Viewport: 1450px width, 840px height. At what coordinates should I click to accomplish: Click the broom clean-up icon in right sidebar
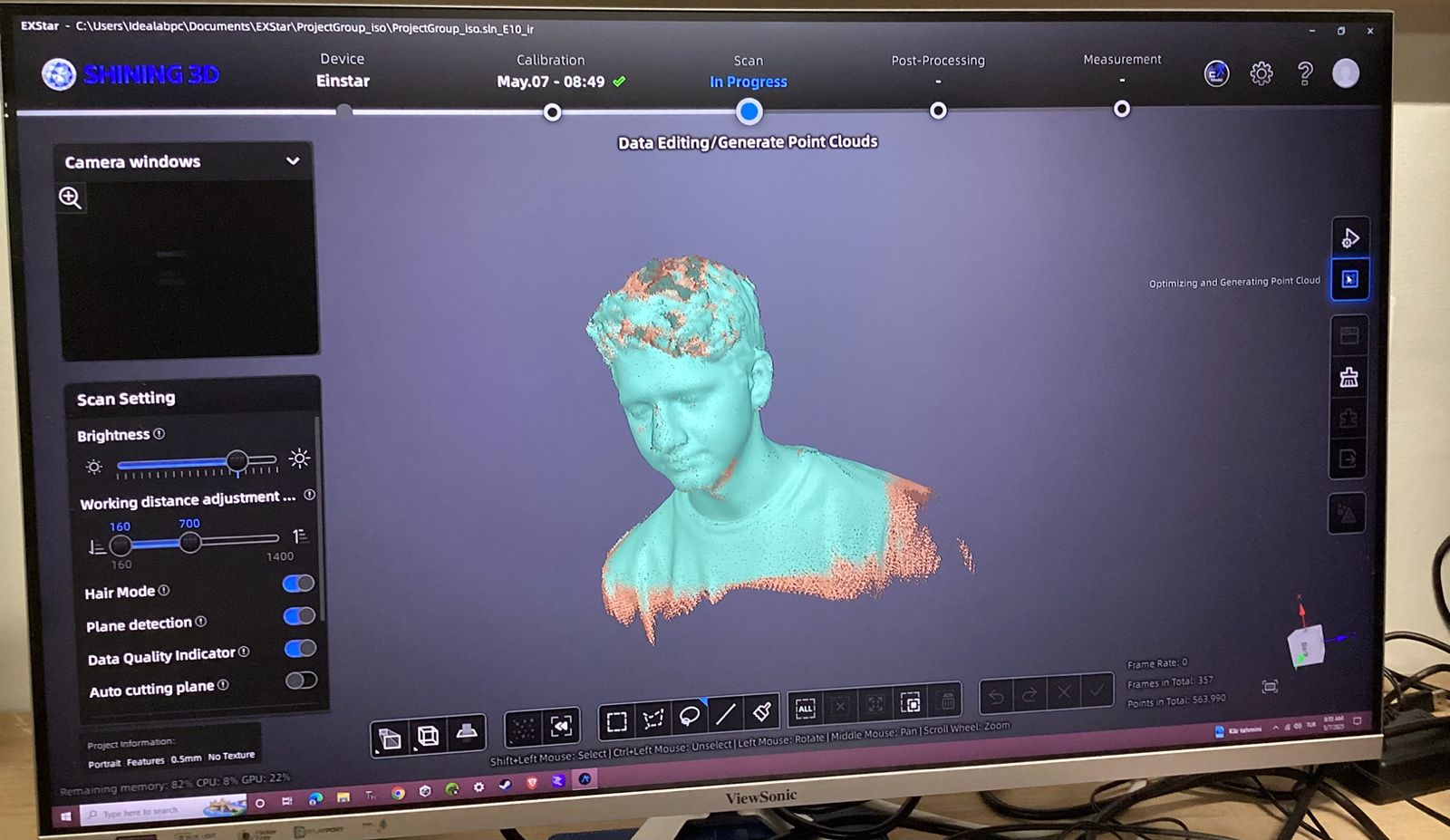point(1348,377)
